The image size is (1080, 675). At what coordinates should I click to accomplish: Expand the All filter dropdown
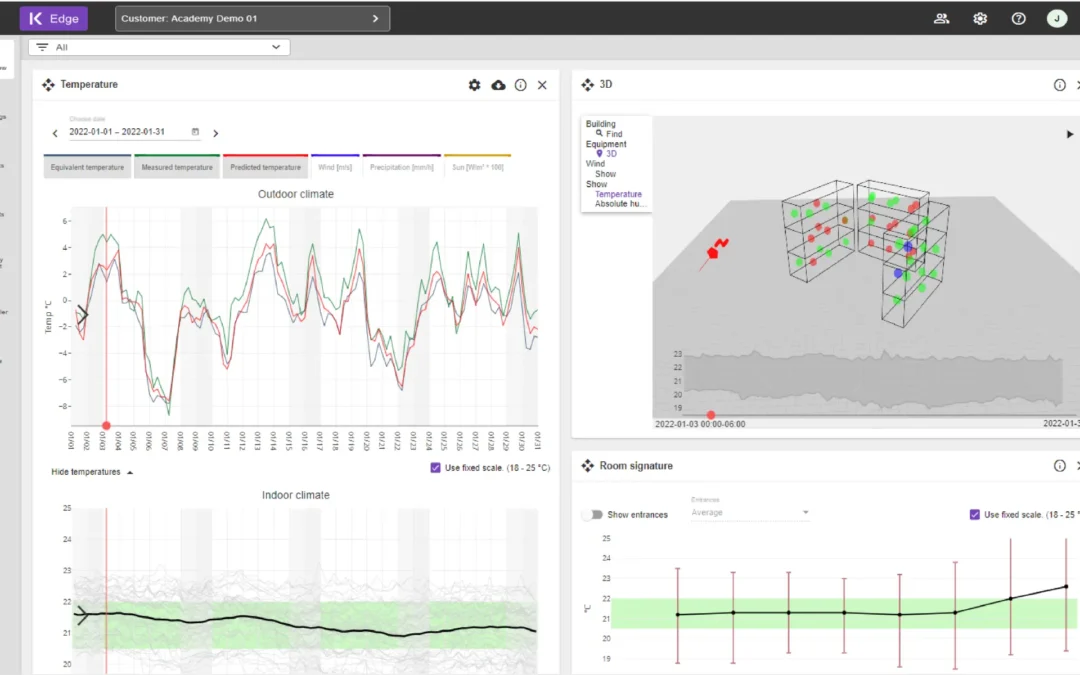[x=160, y=47]
